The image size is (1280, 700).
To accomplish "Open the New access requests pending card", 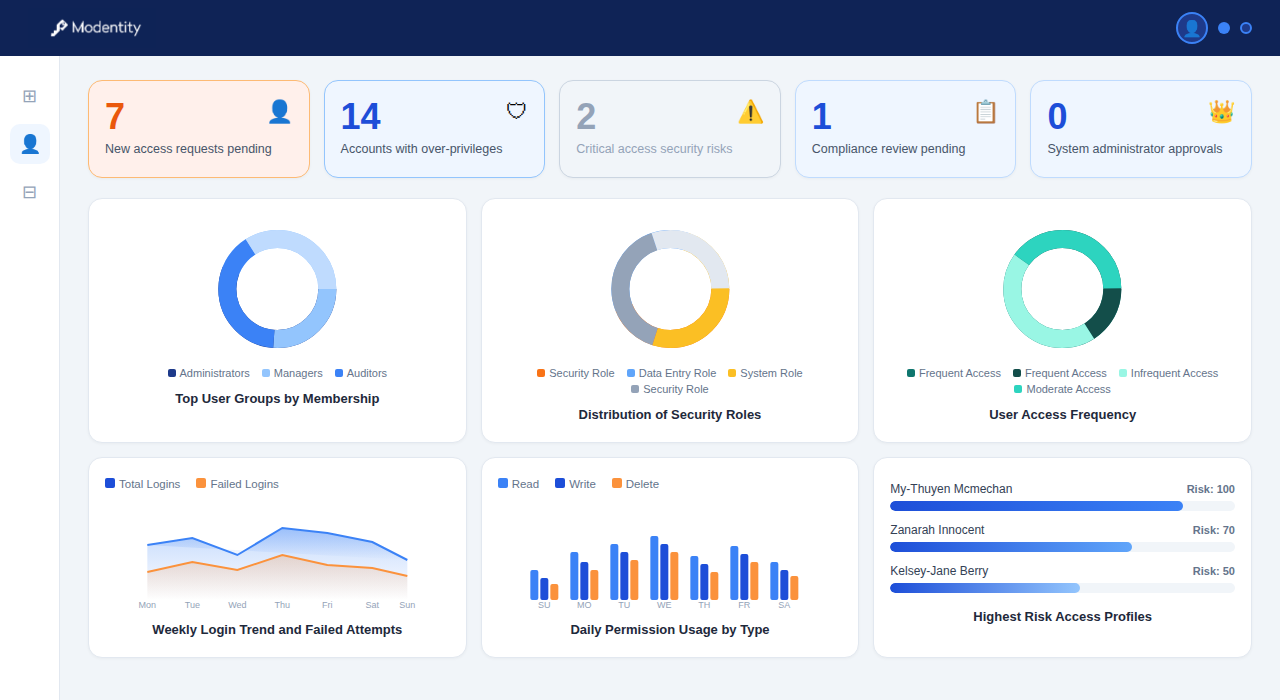I will point(198,128).
